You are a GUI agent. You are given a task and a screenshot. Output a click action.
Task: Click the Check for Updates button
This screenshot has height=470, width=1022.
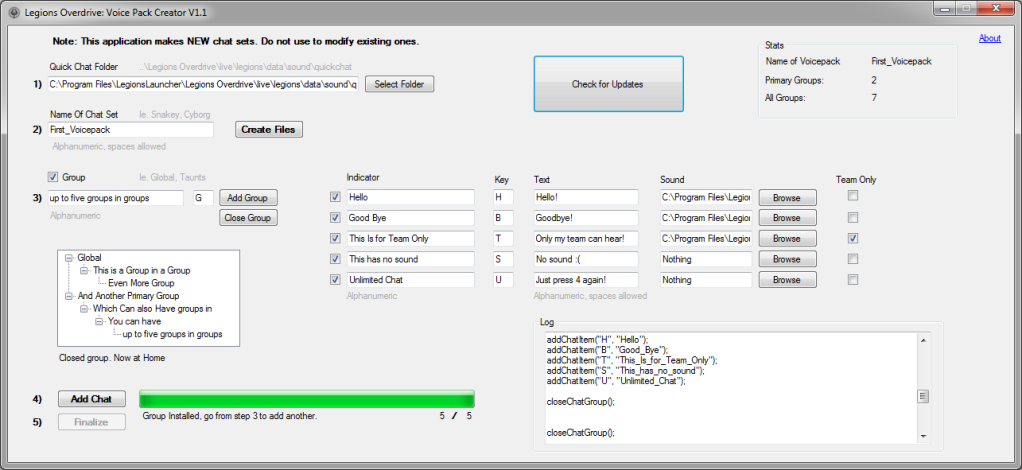click(608, 84)
